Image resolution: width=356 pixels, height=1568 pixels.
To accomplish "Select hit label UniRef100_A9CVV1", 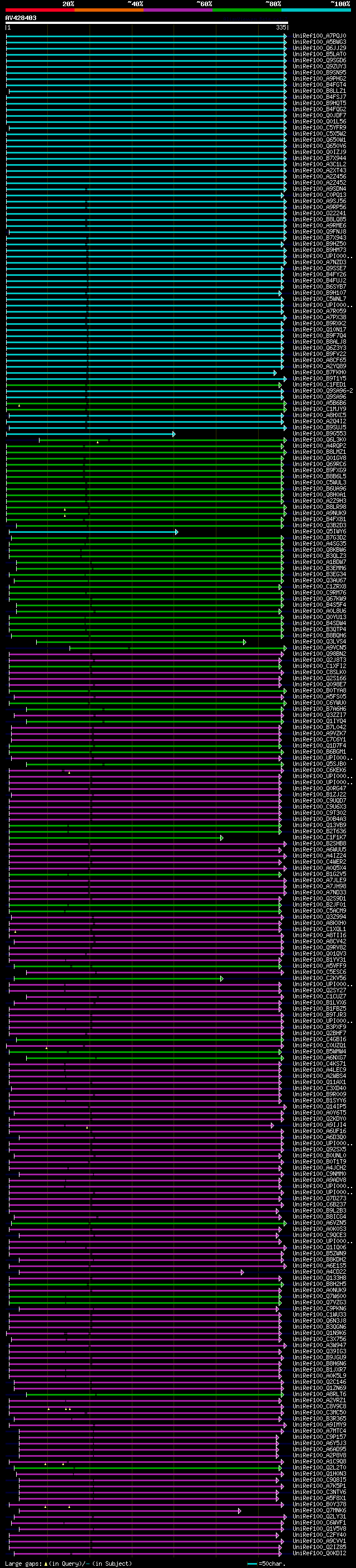I will tap(319, 1541).
